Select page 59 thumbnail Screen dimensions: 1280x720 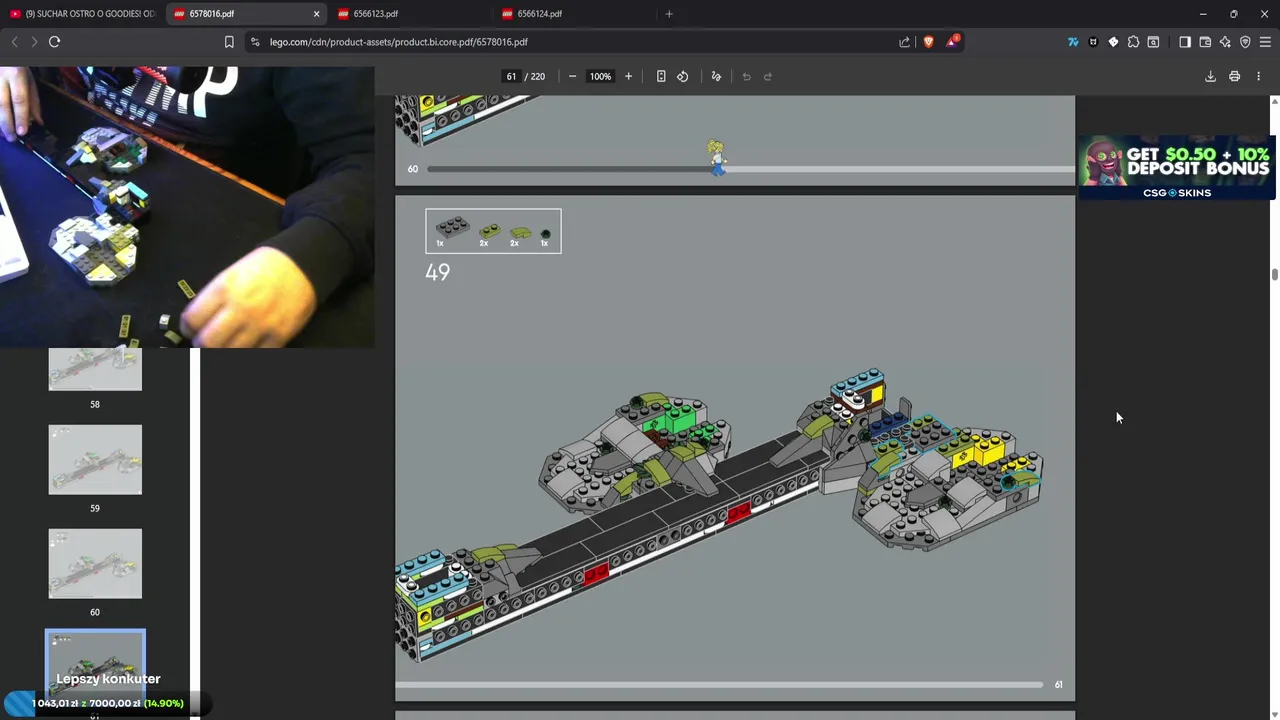click(x=95, y=460)
